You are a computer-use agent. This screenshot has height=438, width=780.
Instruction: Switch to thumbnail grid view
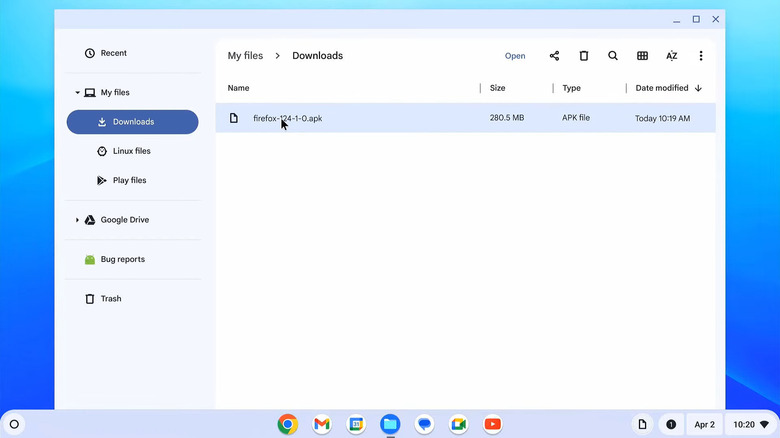[642, 56]
